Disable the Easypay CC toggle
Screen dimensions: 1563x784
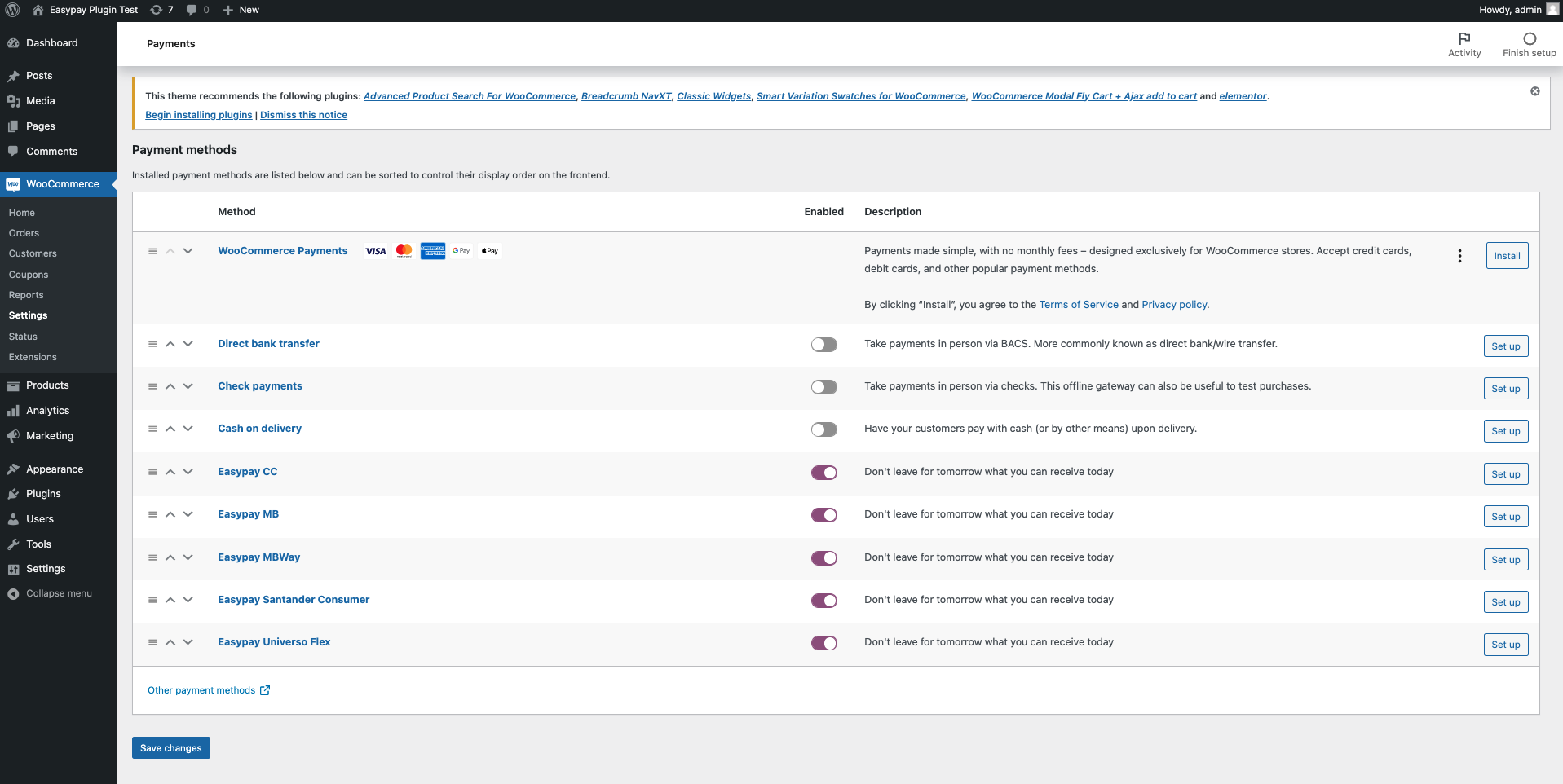[x=823, y=473]
